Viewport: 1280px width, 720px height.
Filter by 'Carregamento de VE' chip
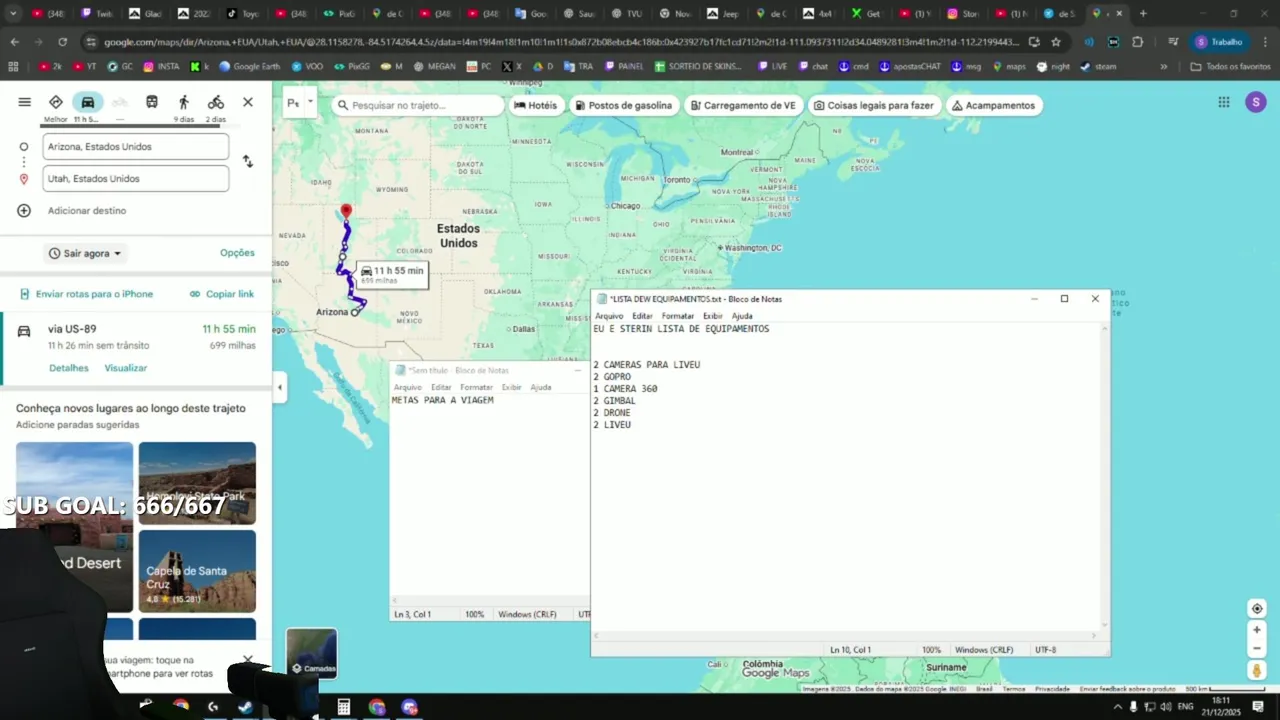[x=743, y=105]
